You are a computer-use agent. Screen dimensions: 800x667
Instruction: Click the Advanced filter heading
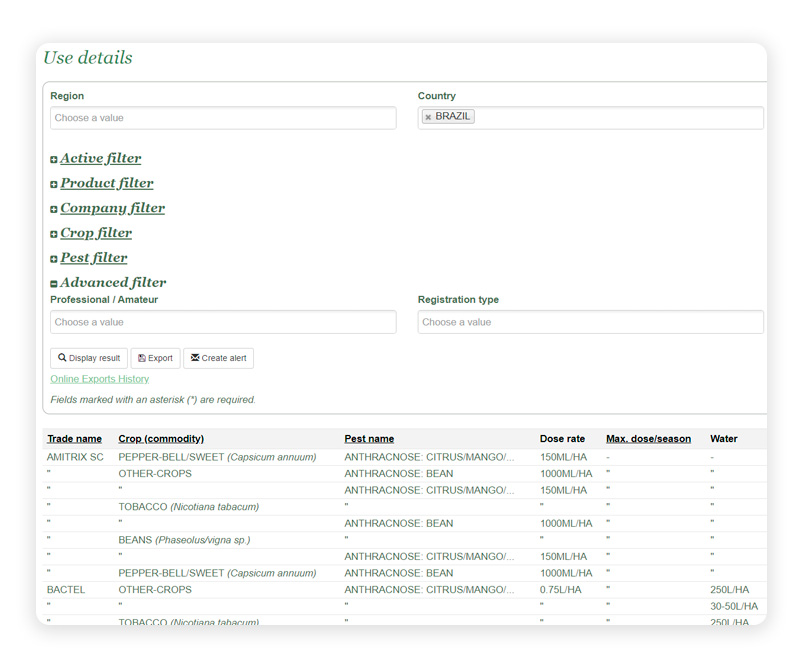pos(113,282)
